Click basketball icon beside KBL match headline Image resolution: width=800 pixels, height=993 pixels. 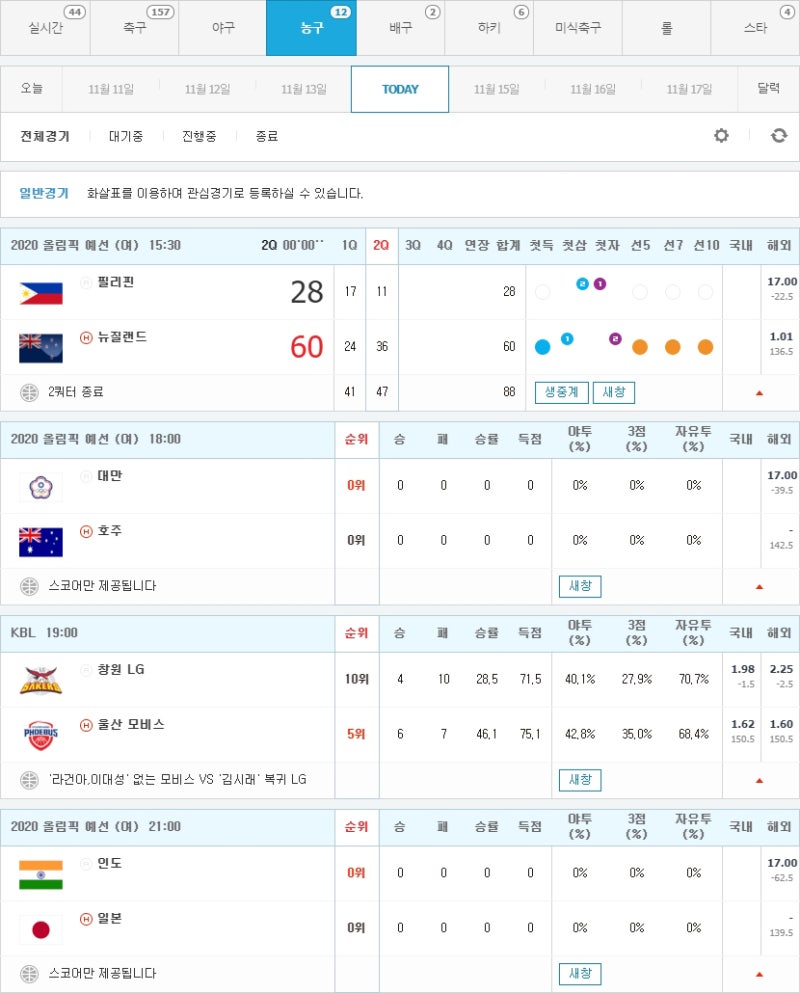[29, 780]
